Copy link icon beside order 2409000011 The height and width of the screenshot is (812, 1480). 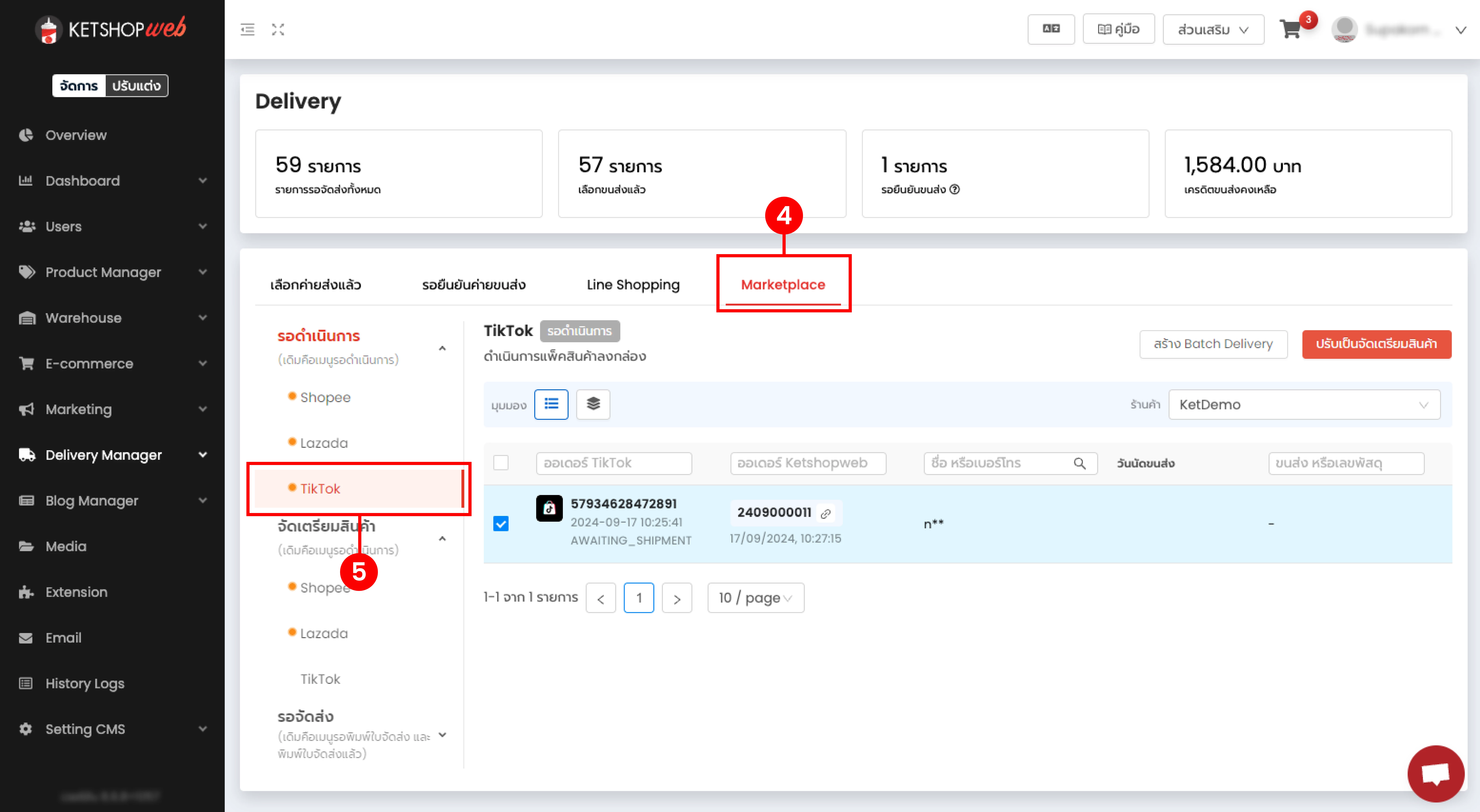click(x=826, y=513)
